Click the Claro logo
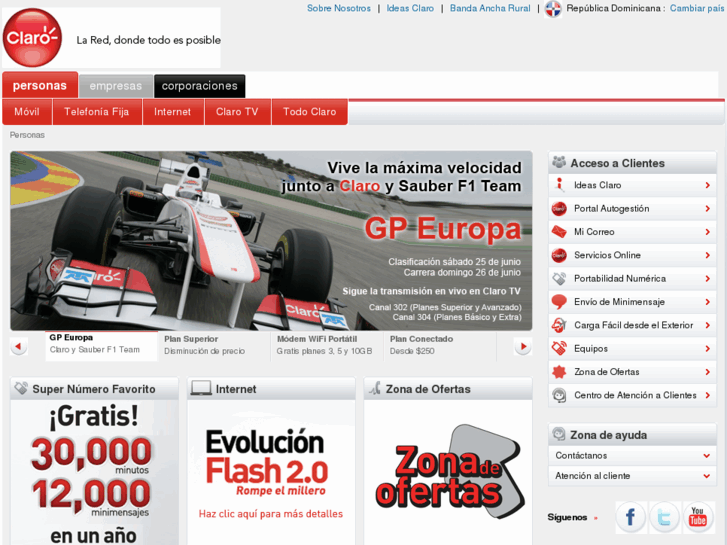Screen dimensions: 727x545 click(x=32, y=38)
